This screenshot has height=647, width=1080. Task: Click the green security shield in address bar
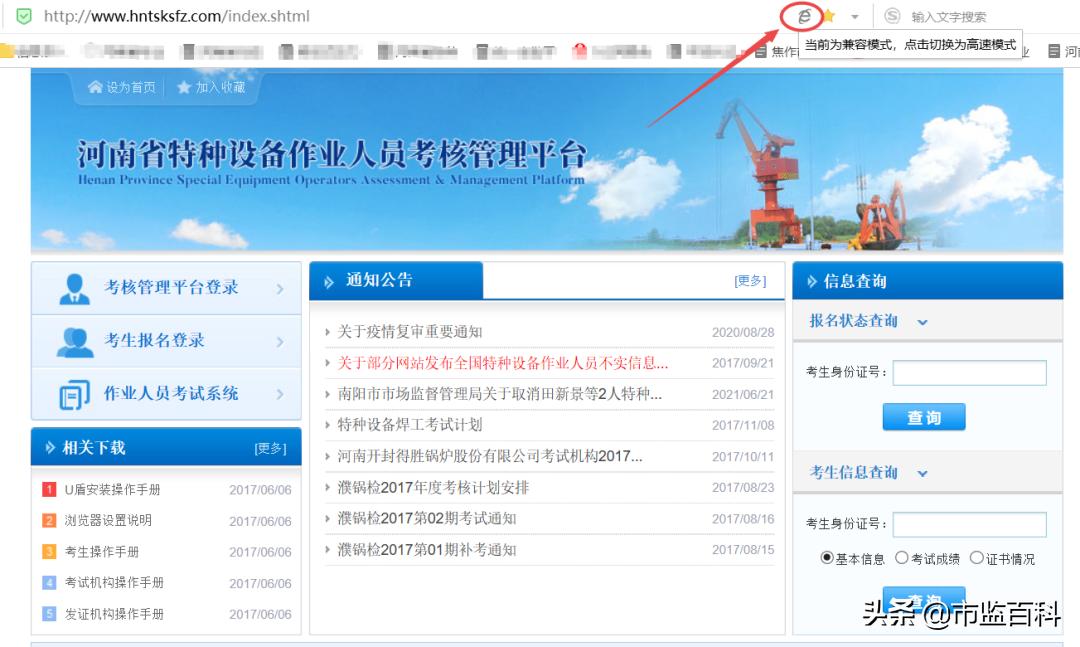click(x=23, y=16)
